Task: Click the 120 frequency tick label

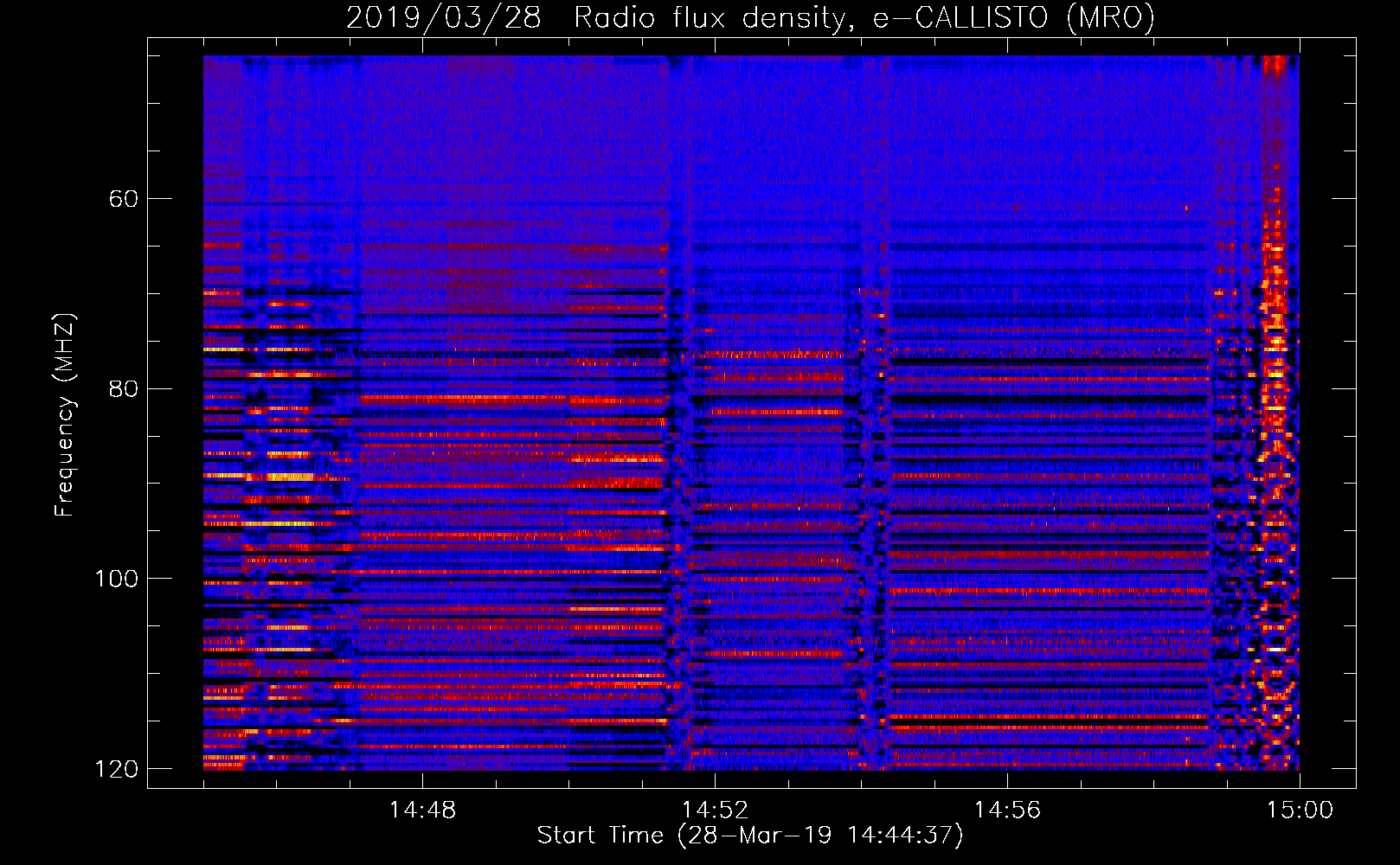Action: point(117,769)
